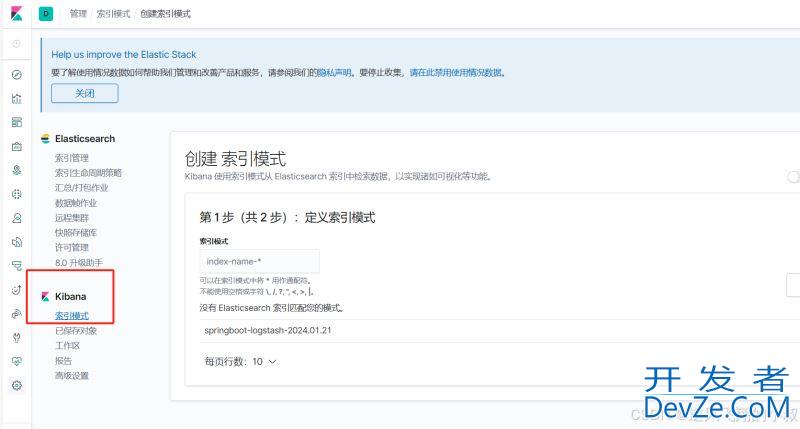Click the Kibana logo in the header
Screen dimensions: 800x429
pos(16,13)
